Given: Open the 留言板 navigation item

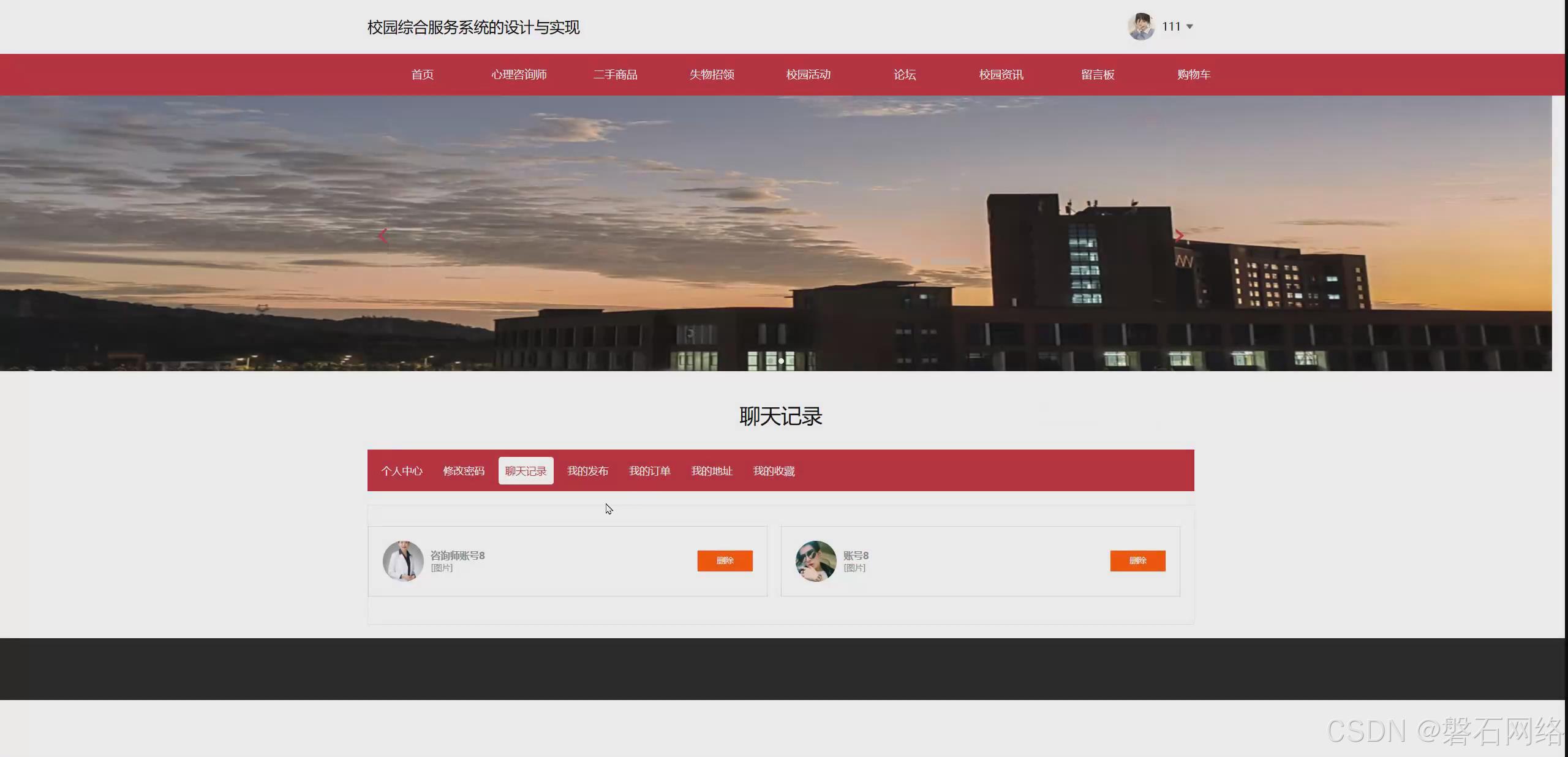Looking at the screenshot, I should (1098, 75).
